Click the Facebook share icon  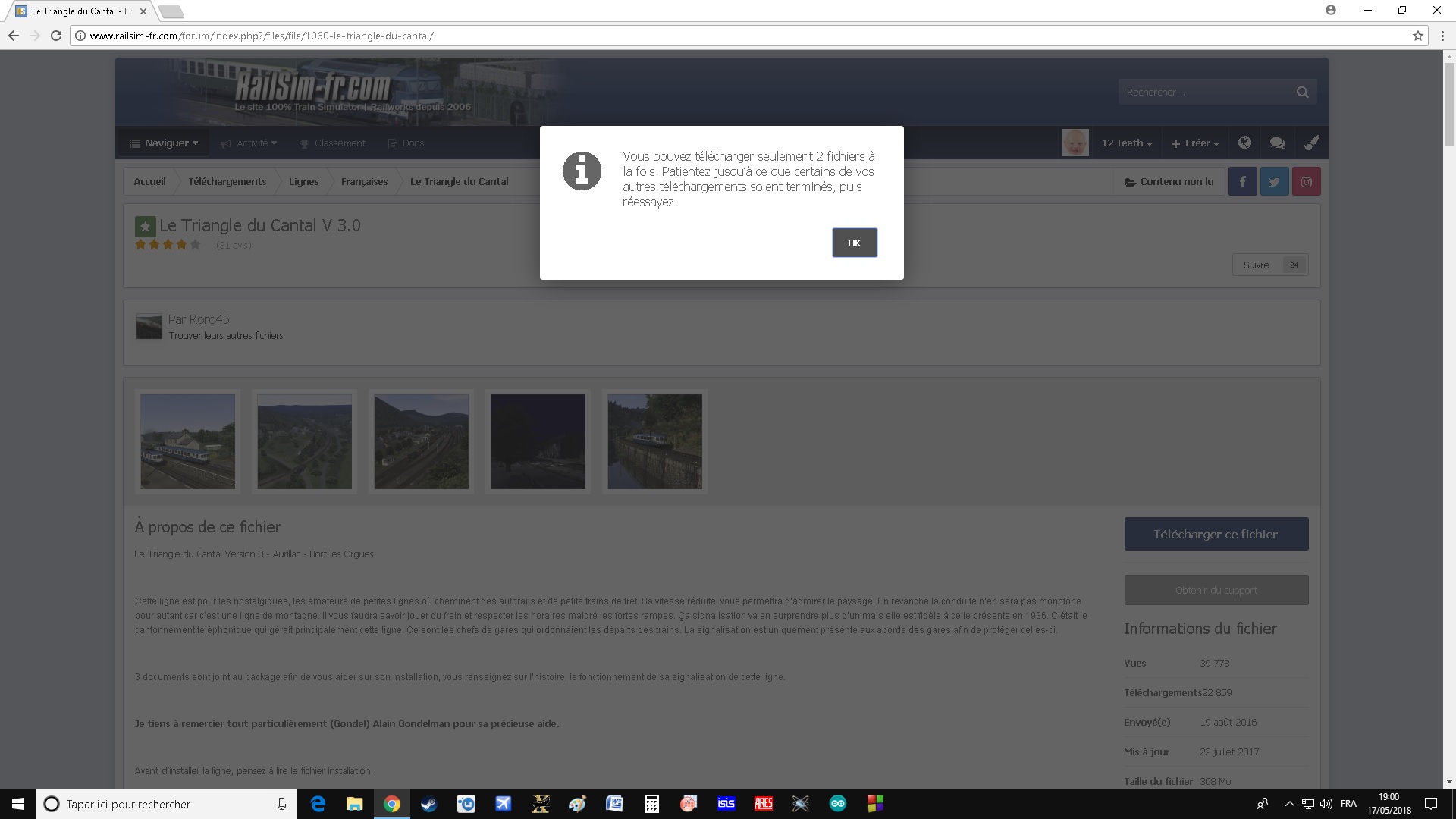(x=1242, y=182)
